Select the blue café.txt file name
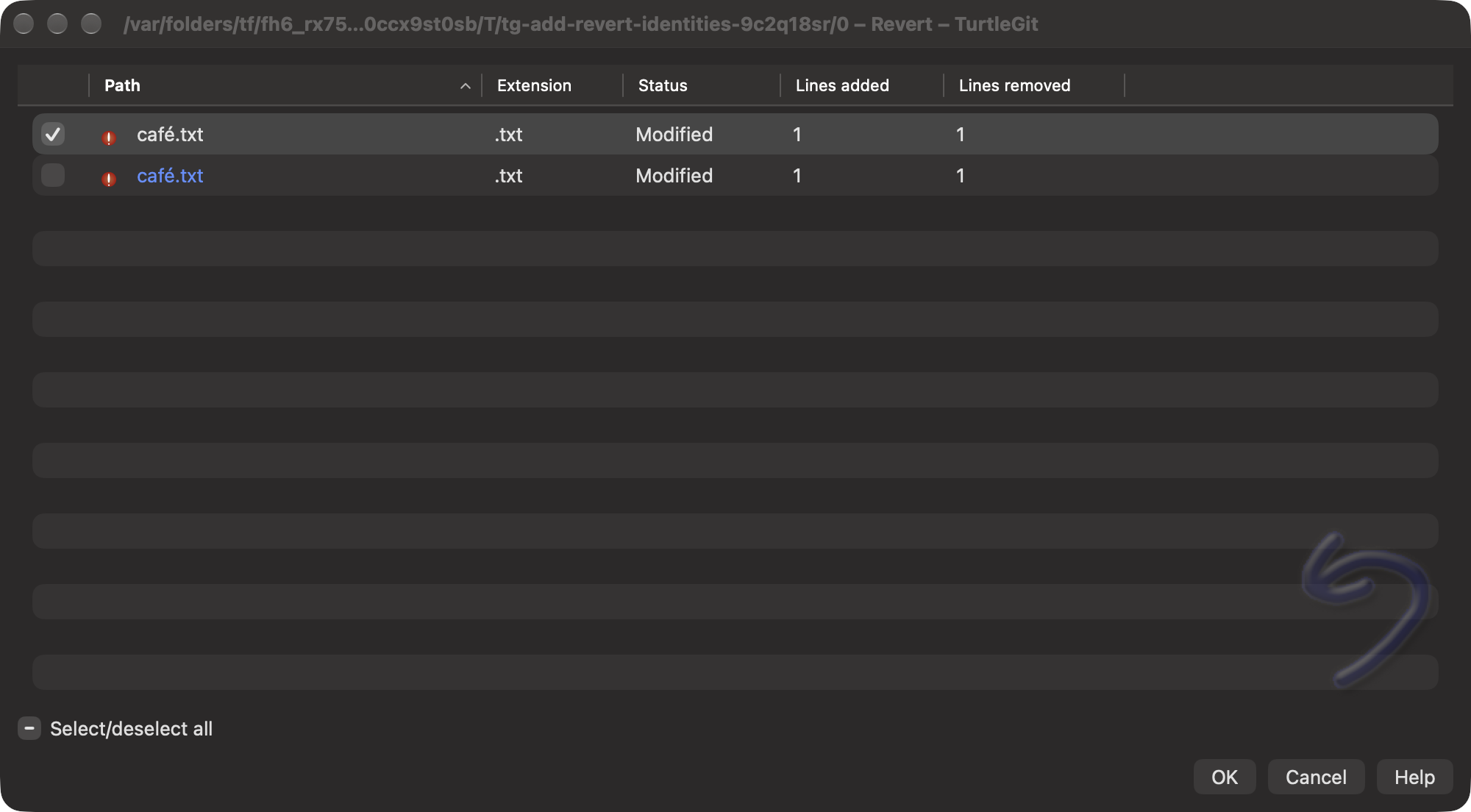Viewport: 1471px width, 812px height. 170,176
